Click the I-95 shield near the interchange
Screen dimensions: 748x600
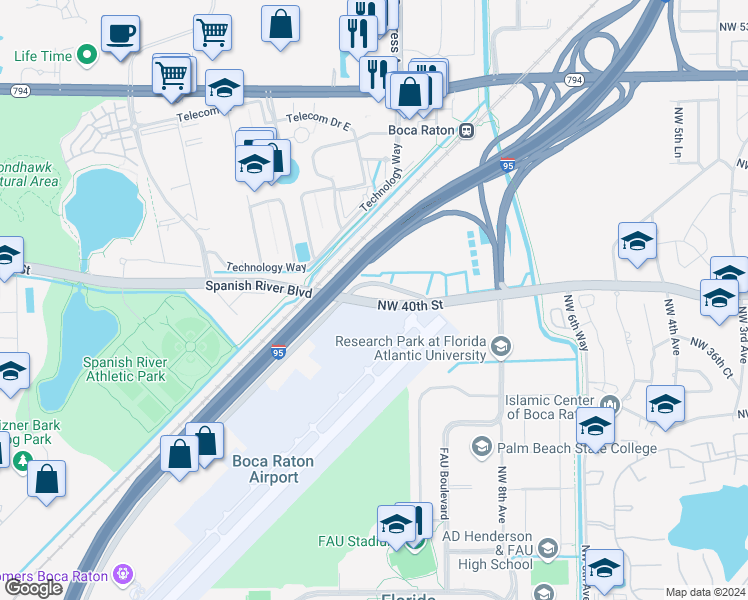508,165
